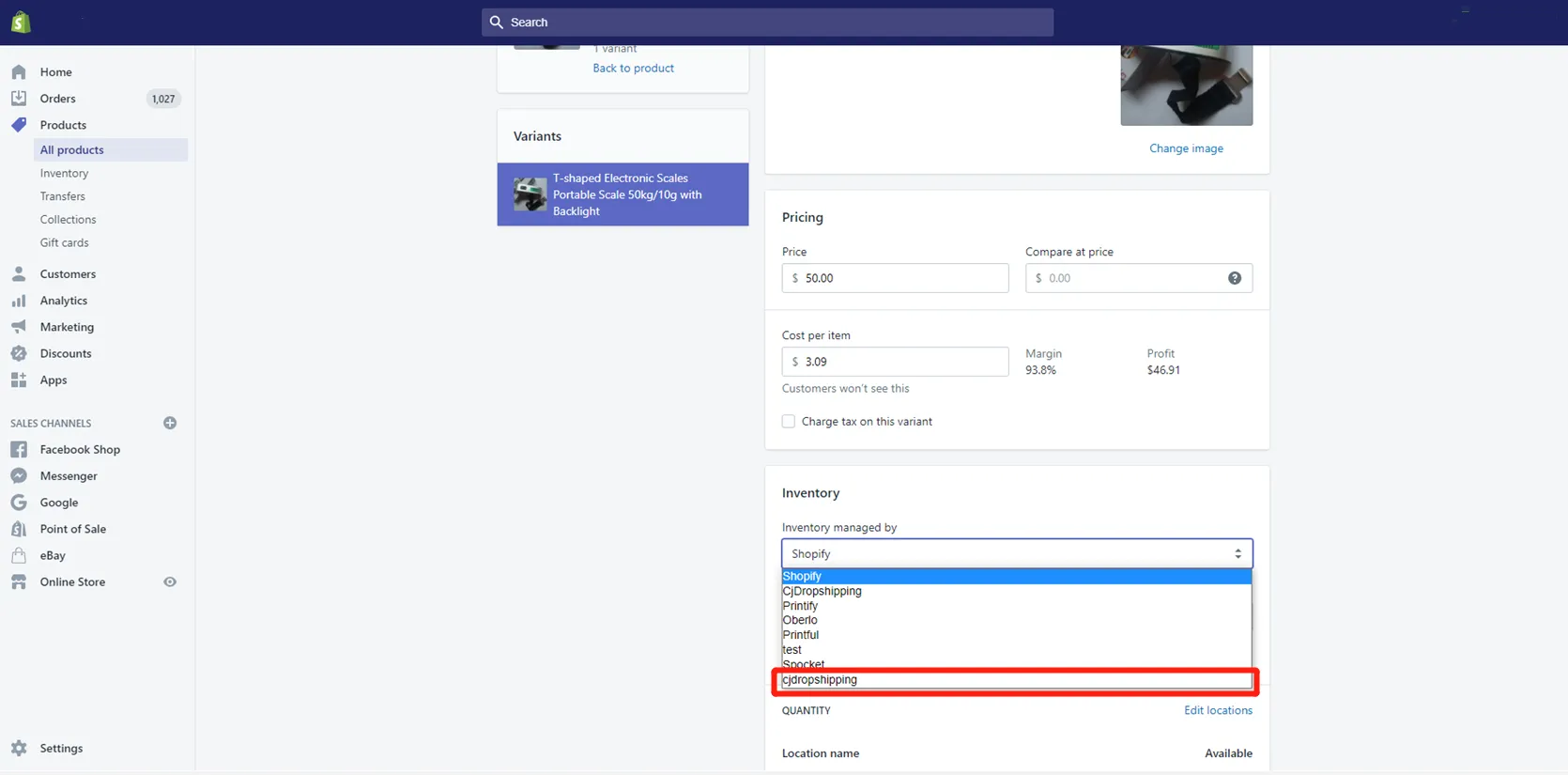Click the Change image link
Screen dimensions: 1568x775
tap(1186, 148)
